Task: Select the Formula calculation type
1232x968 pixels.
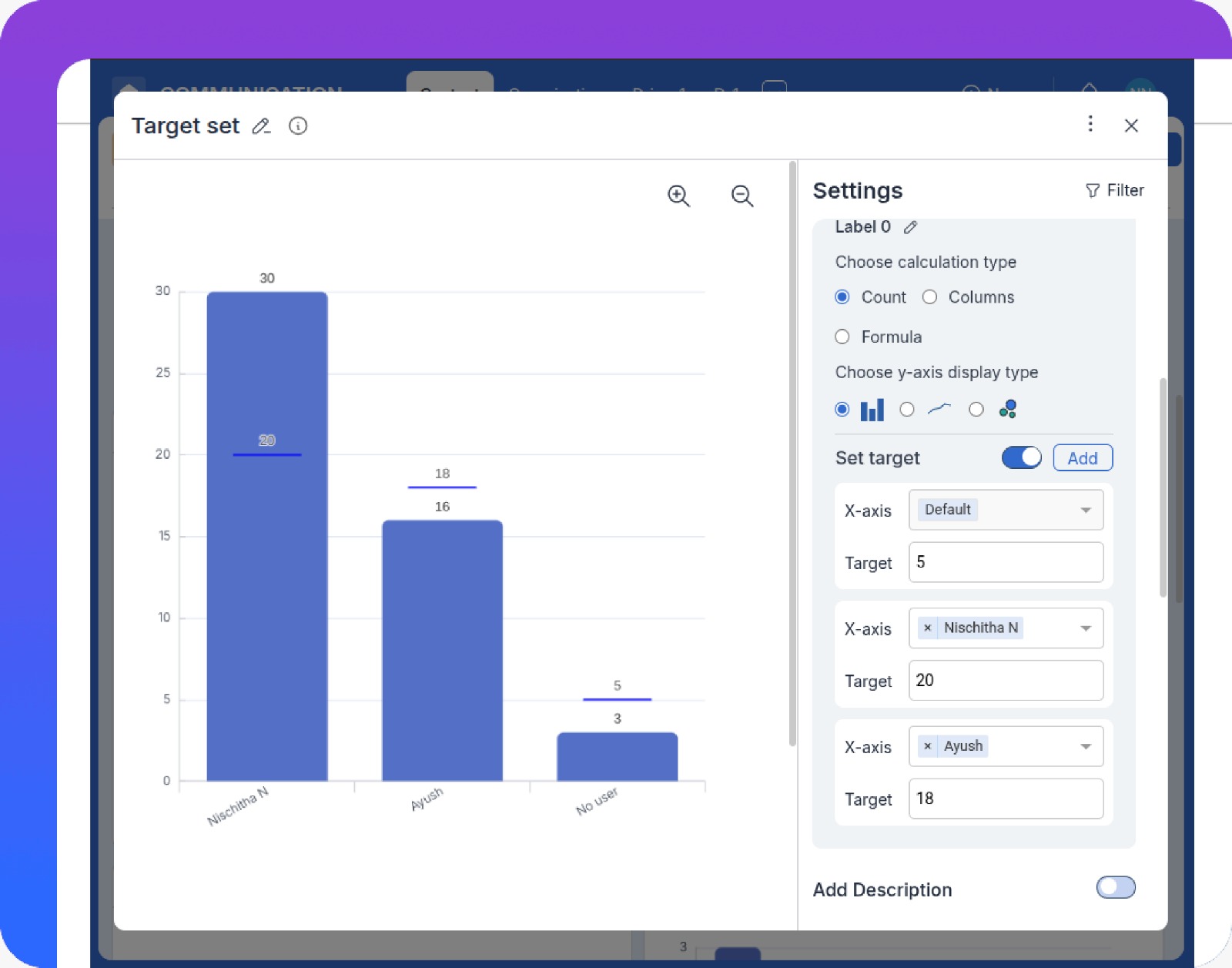Action: pos(842,337)
